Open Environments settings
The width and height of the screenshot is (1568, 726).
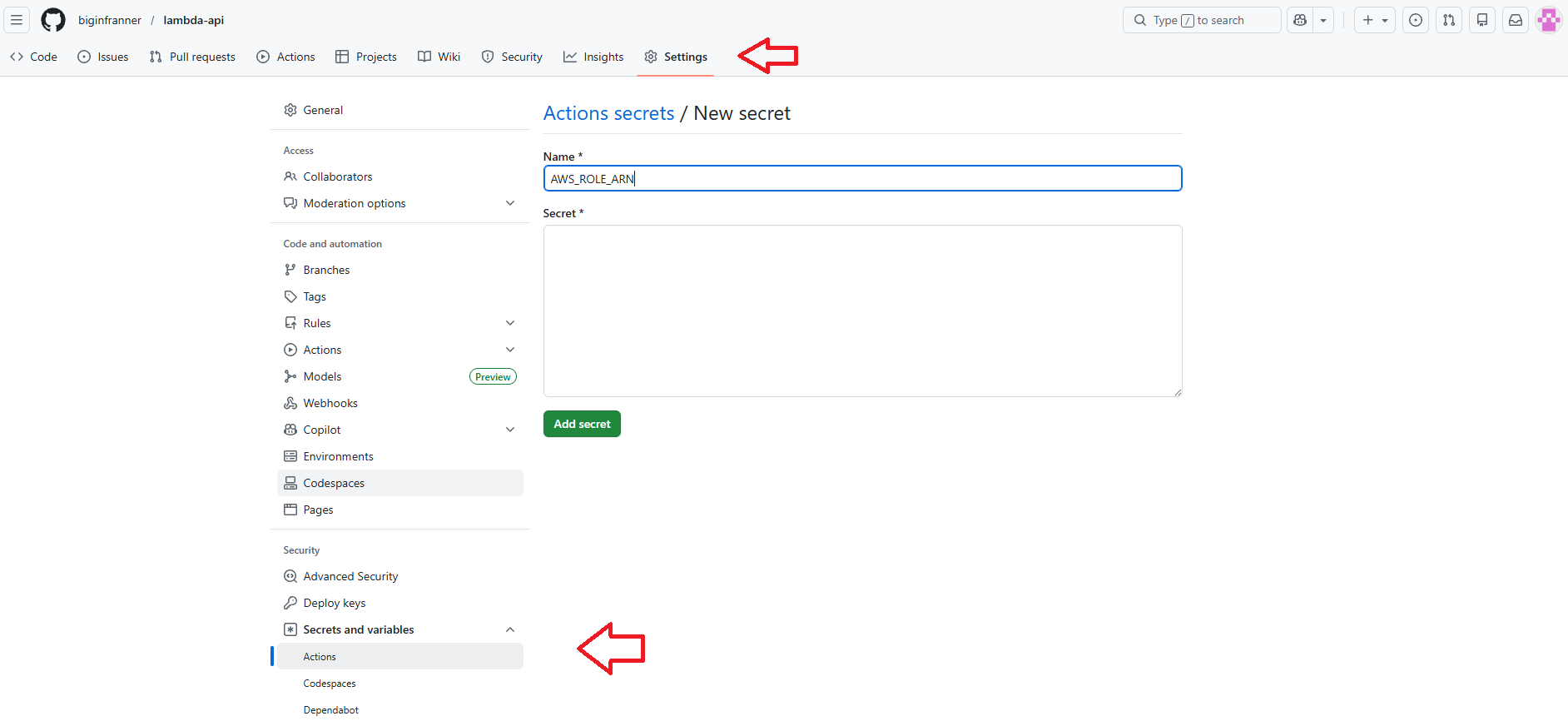(400, 456)
